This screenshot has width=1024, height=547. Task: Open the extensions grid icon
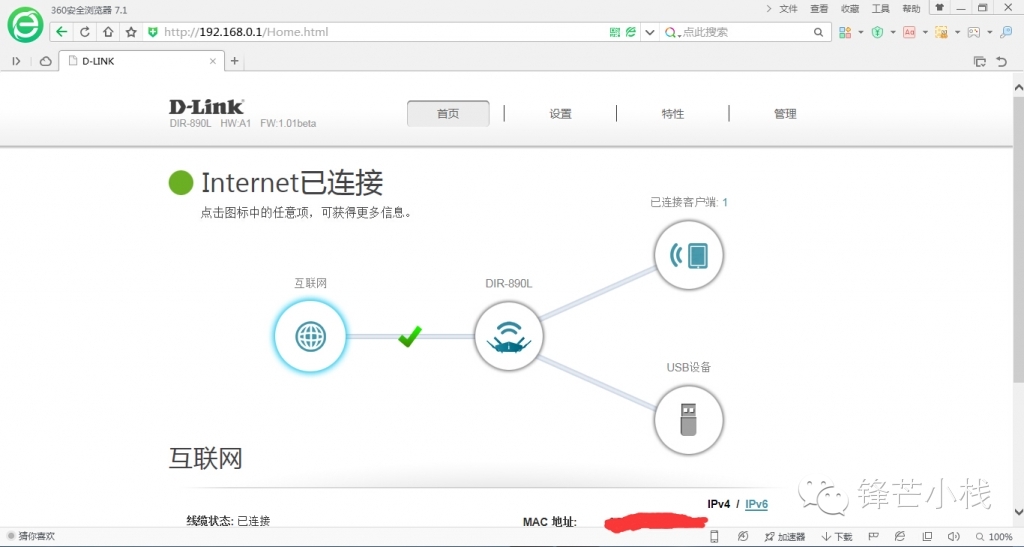point(845,32)
